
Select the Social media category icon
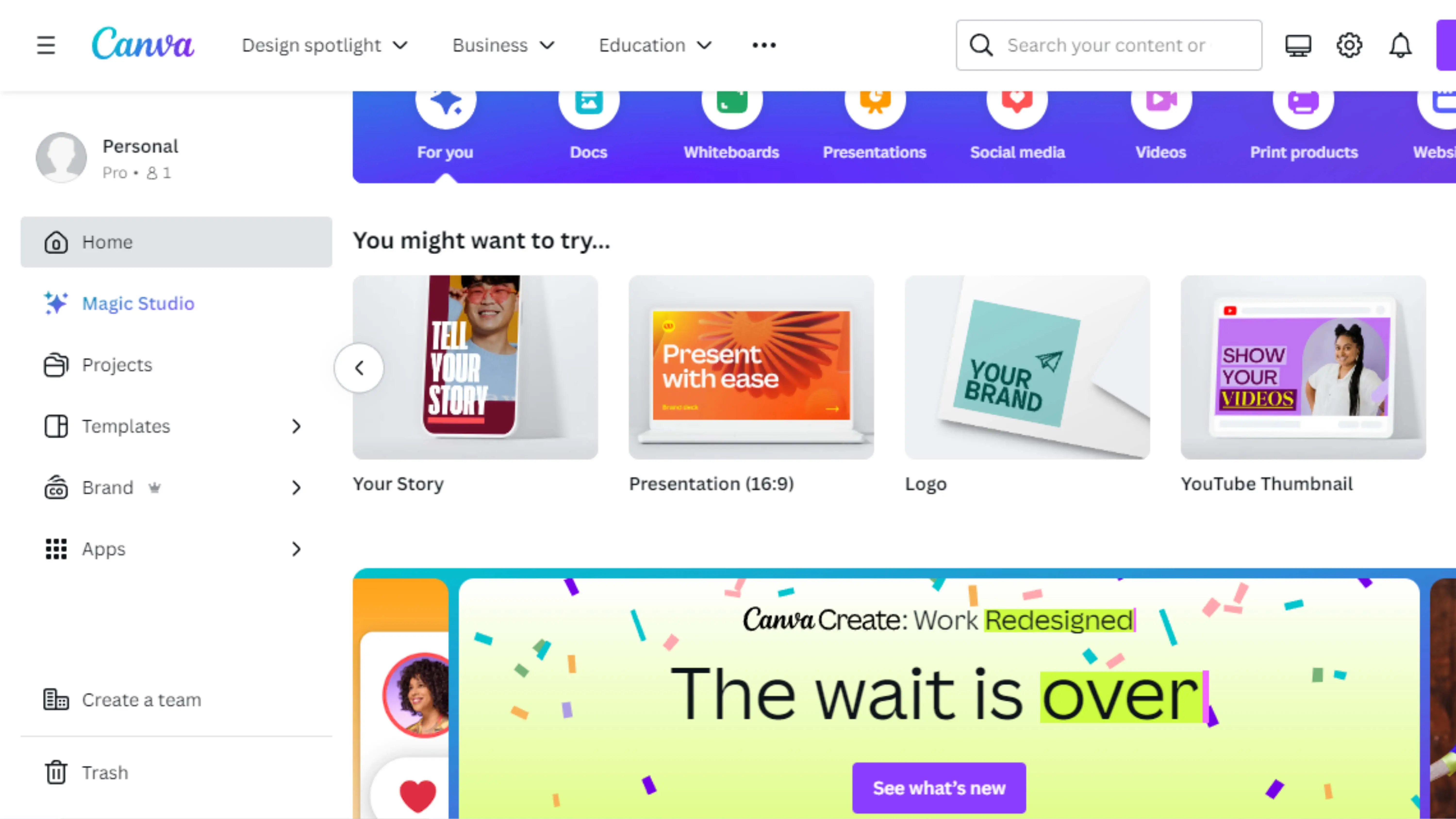(1017, 102)
